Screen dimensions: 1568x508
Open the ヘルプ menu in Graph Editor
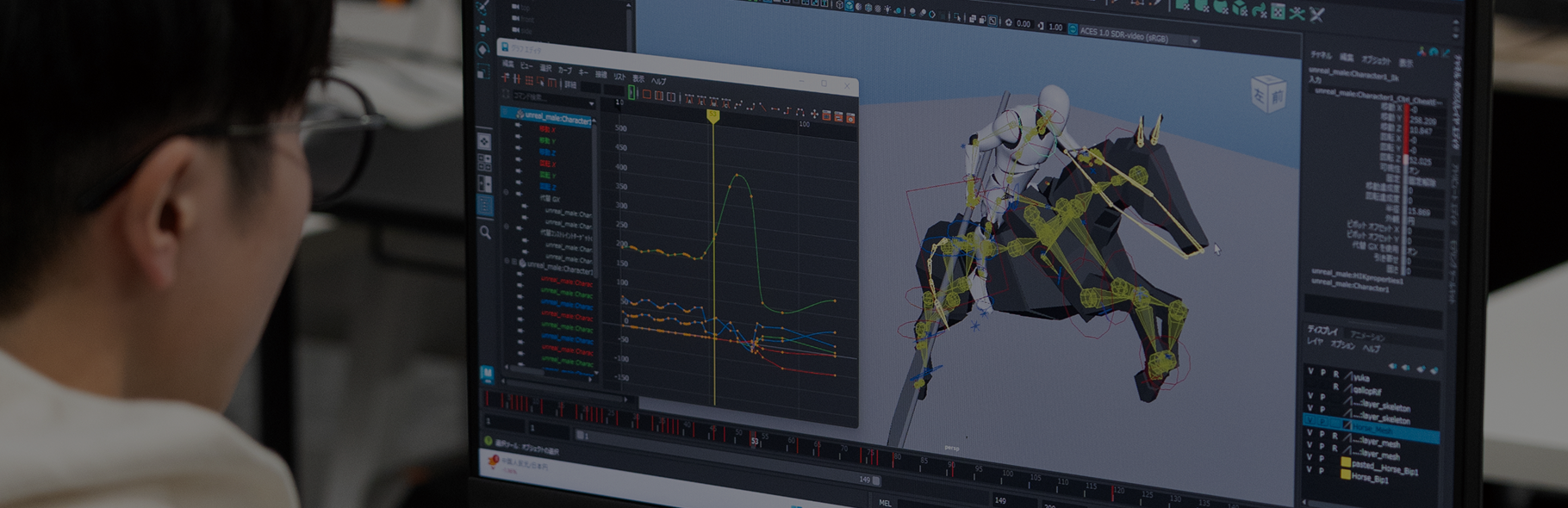pos(658,81)
